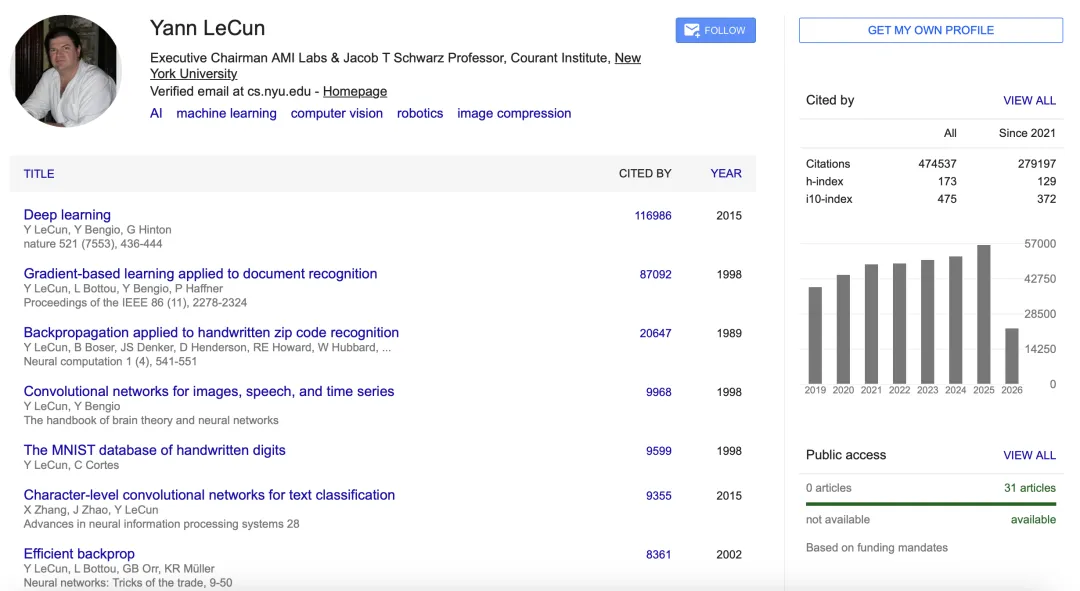Open the 31 articles available link

[1030, 488]
